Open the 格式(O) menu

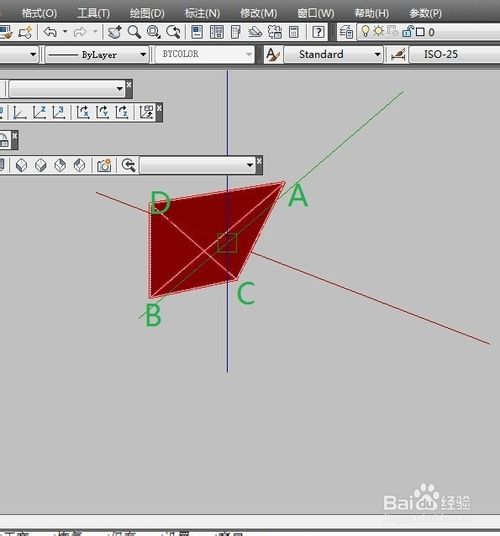click(x=39, y=13)
